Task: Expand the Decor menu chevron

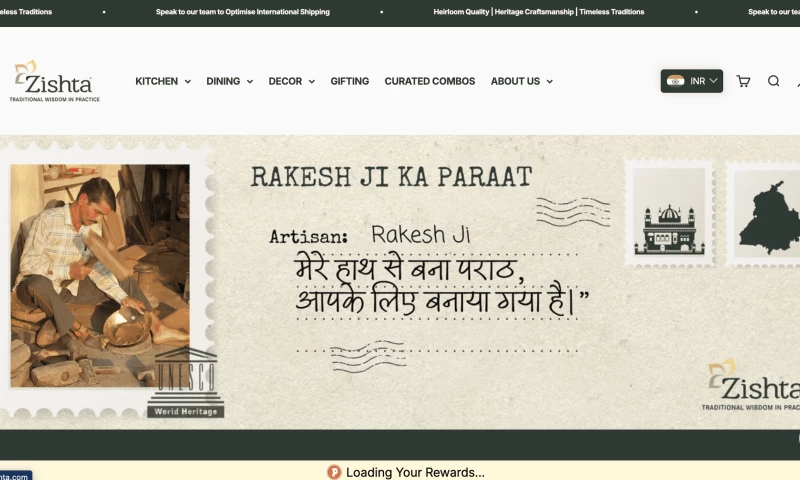Action: coord(312,82)
